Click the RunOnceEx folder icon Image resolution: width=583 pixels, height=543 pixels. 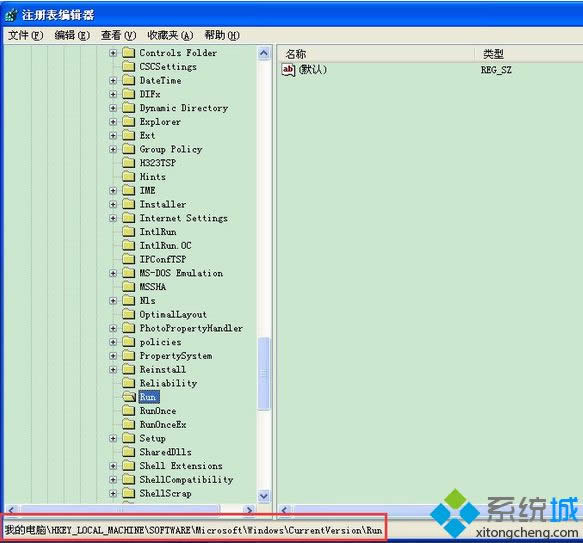pyautogui.click(x=129, y=424)
